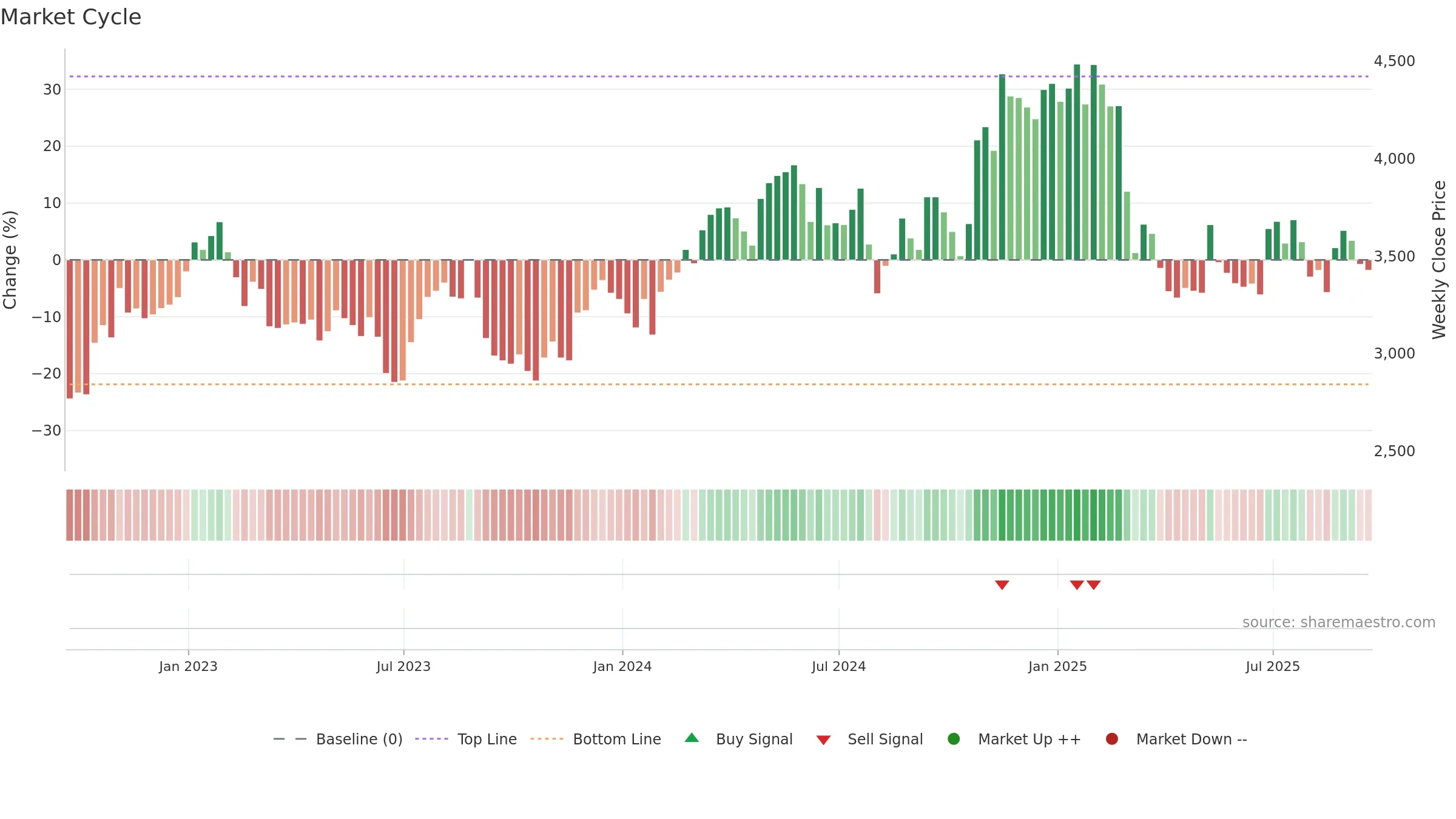Click the 3,500 price axis label
1456x819 pixels.
pyautogui.click(x=1394, y=256)
